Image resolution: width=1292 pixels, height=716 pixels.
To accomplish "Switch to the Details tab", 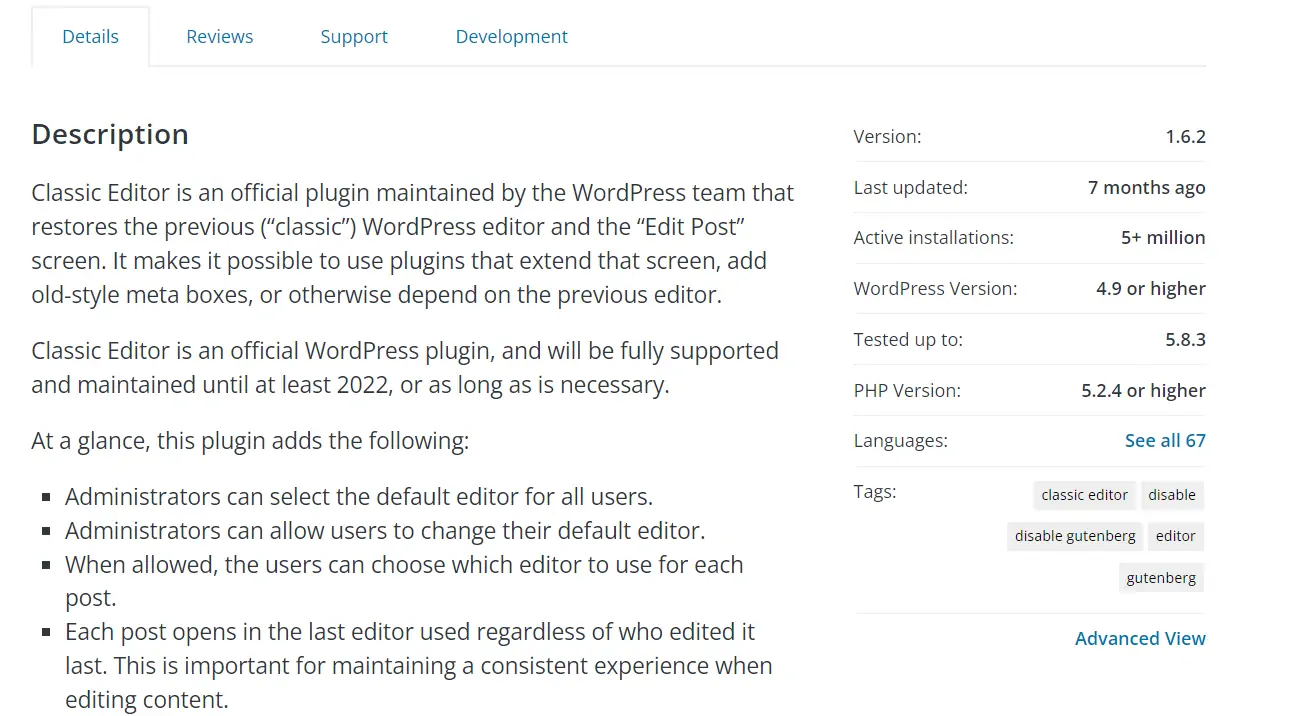I will tap(90, 37).
